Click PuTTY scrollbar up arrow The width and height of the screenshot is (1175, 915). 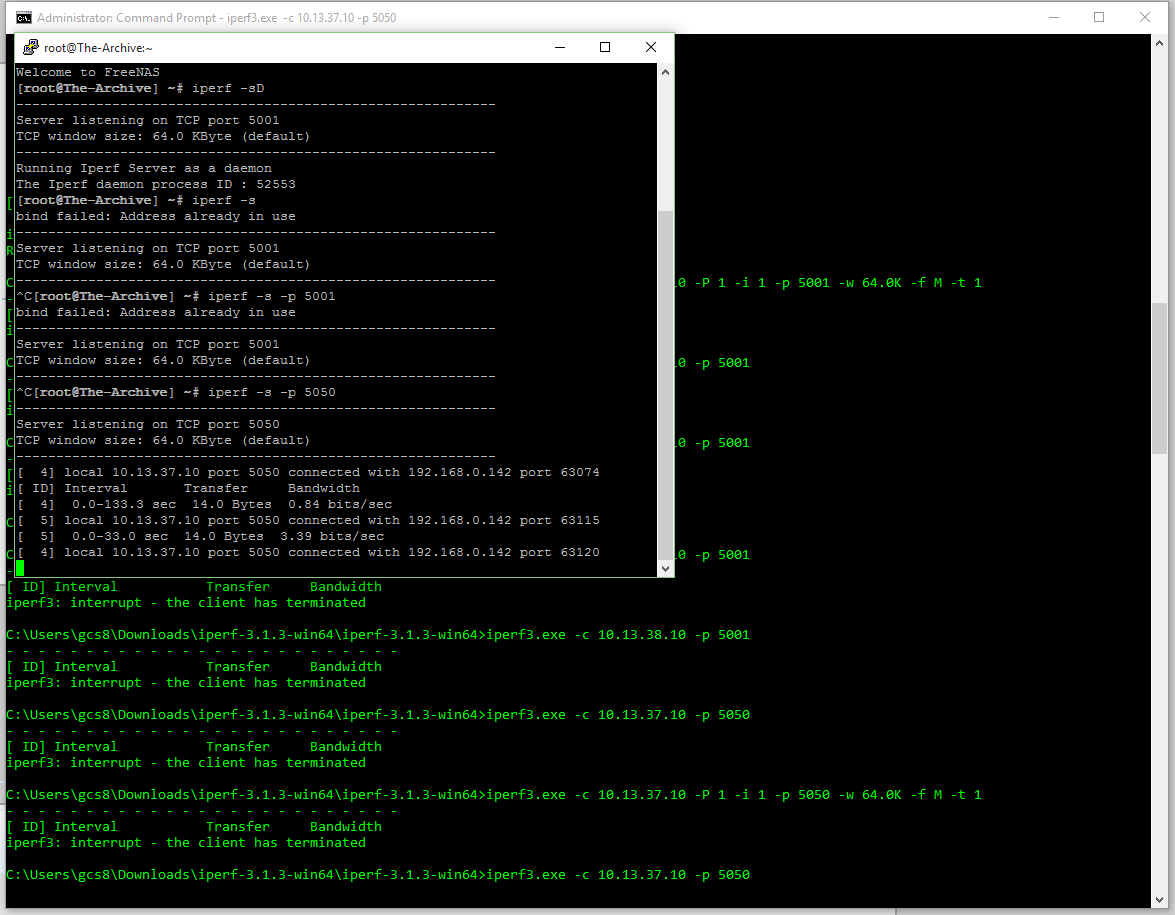point(665,73)
